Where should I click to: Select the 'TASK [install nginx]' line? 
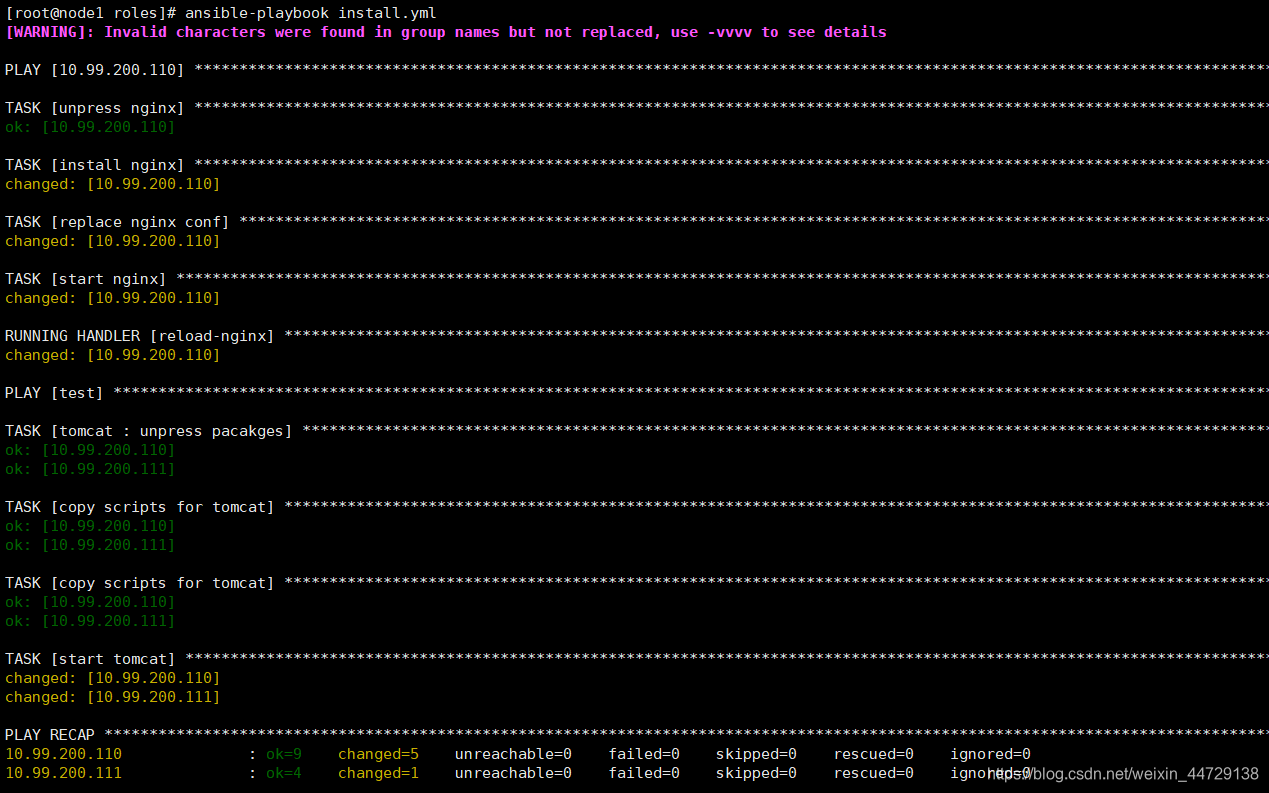pos(636,165)
